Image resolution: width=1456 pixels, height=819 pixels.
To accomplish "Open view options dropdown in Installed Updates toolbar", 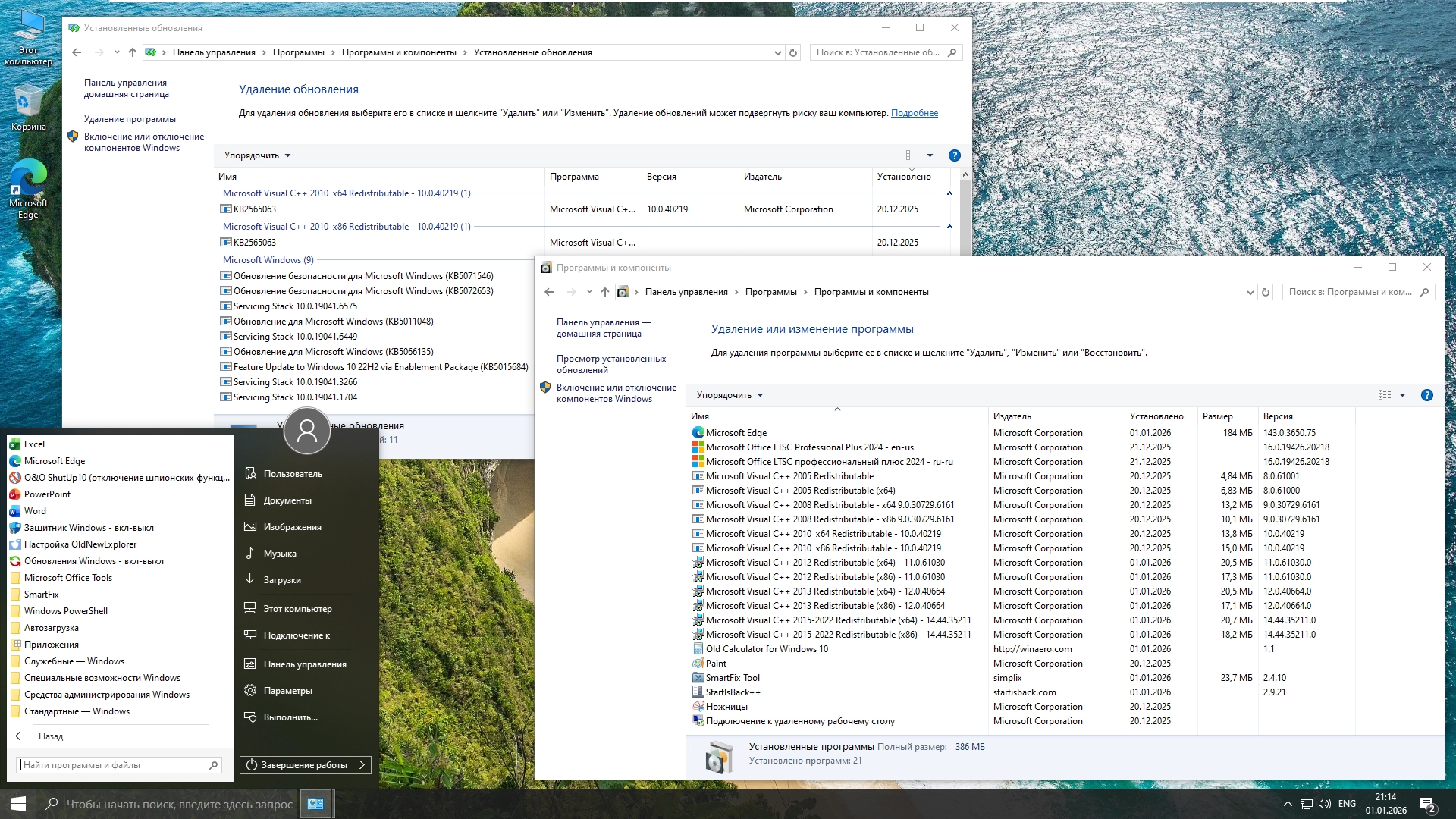I will tap(930, 155).
